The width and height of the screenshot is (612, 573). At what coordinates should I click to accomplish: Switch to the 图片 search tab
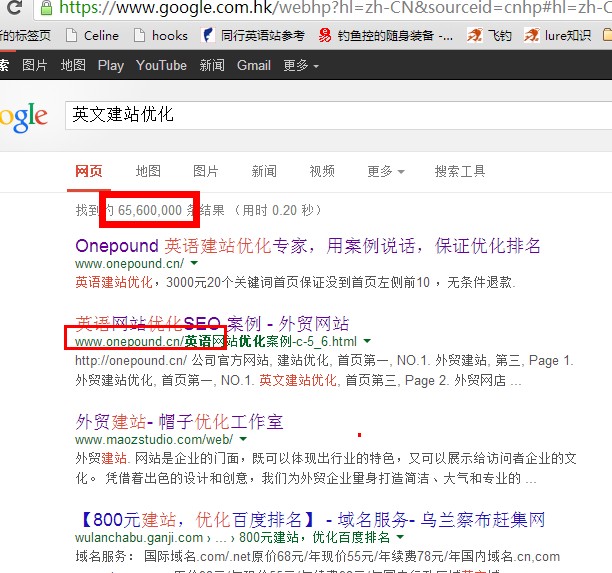coord(206,171)
